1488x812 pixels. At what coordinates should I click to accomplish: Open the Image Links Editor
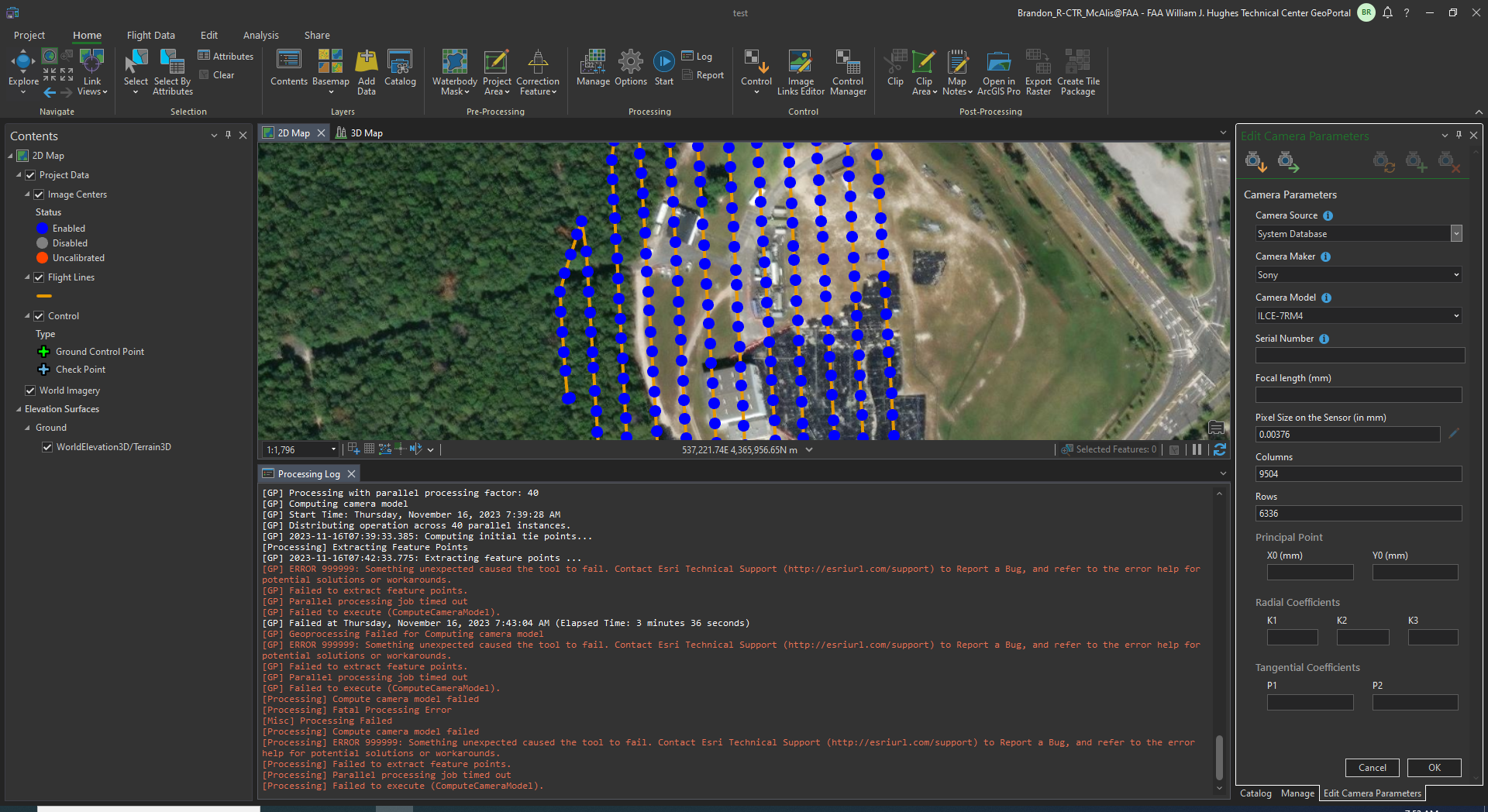800,71
